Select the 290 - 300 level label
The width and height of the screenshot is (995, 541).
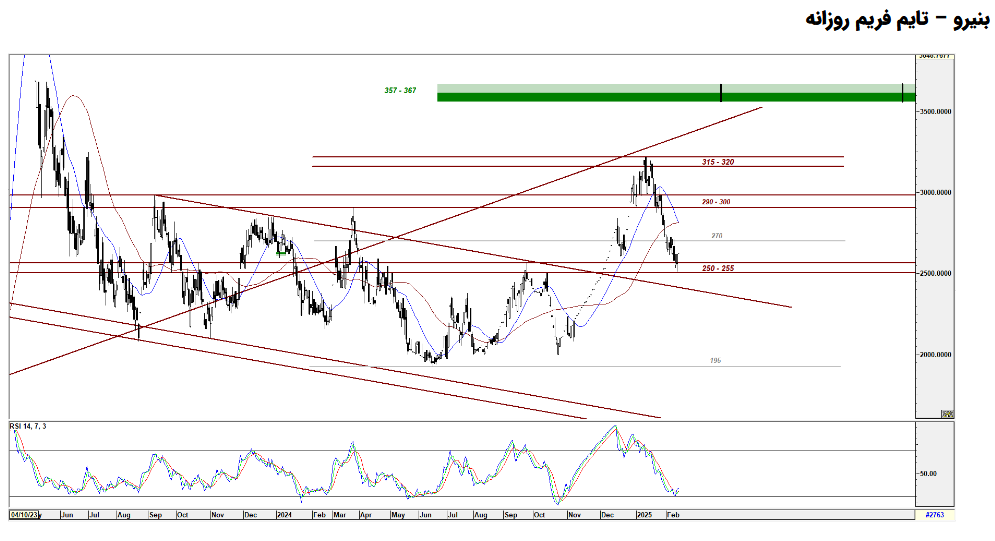716,202
